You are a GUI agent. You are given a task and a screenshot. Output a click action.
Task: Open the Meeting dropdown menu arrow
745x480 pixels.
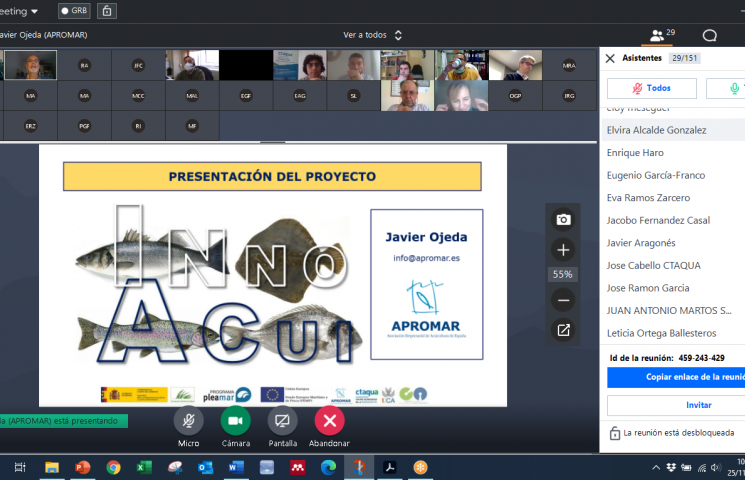34,11
